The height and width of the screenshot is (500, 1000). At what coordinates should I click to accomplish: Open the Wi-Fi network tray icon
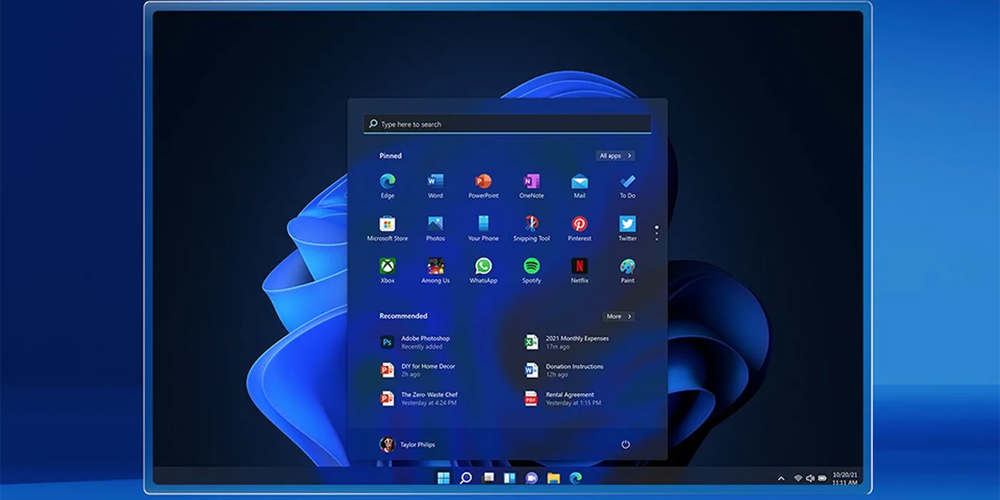pos(797,478)
